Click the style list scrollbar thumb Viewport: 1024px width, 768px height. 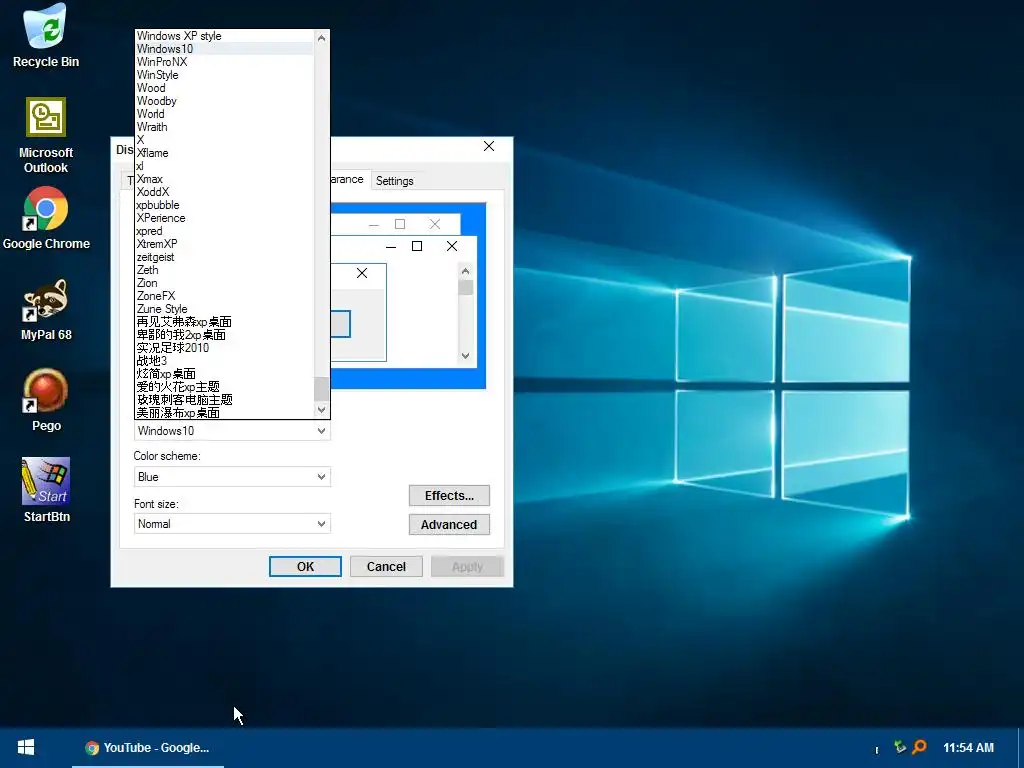tap(321, 389)
